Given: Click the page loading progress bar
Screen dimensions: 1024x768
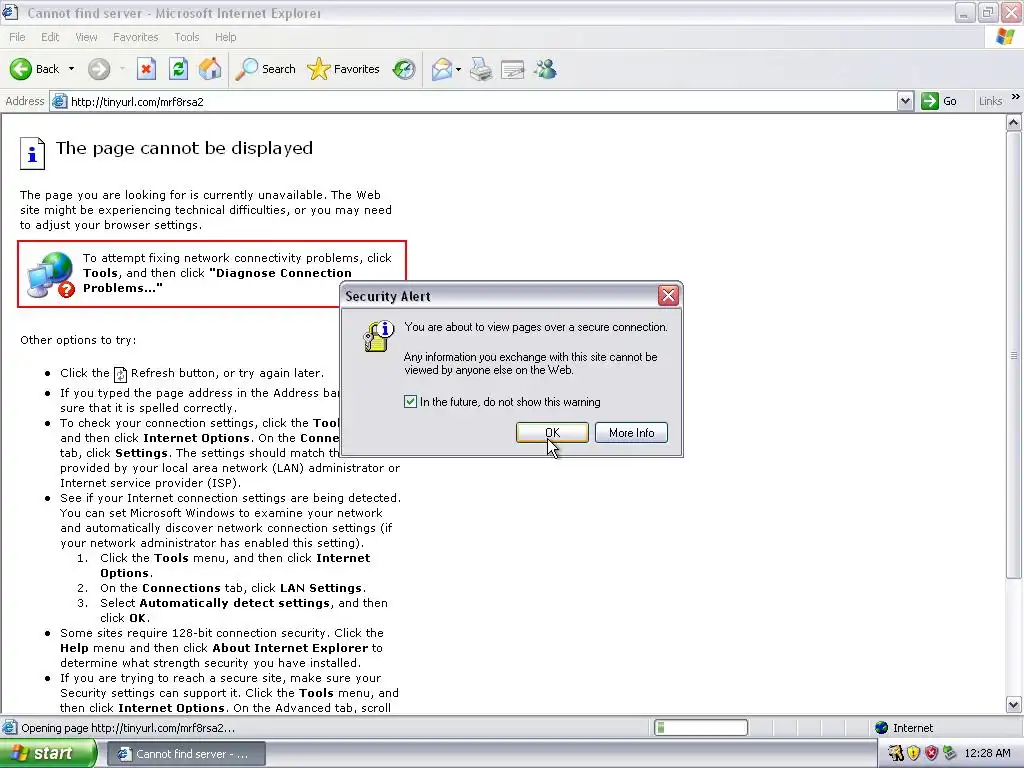Looking at the screenshot, I should pos(701,728).
